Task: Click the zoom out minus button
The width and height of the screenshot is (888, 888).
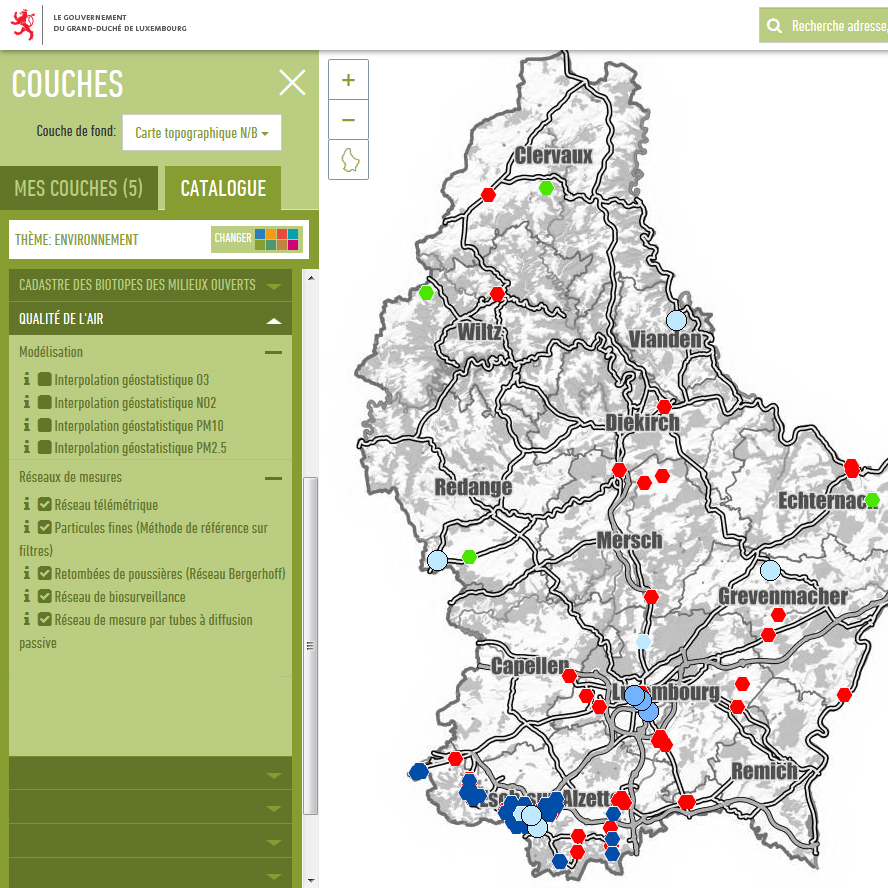Action: [x=348, y=120]
